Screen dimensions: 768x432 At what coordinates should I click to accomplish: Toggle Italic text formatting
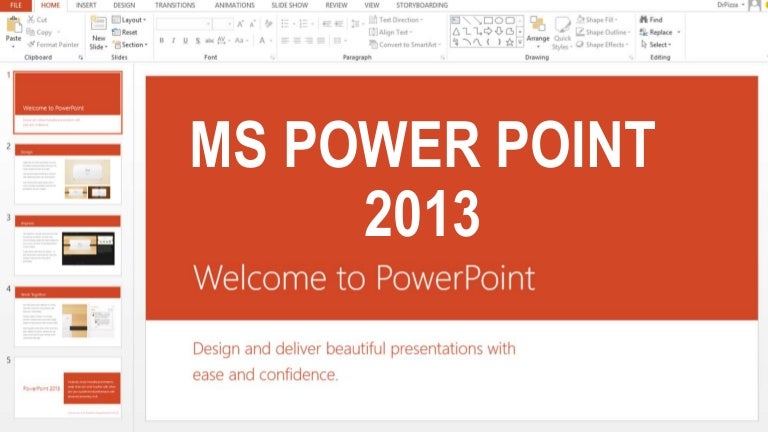[x=173, y=41]
